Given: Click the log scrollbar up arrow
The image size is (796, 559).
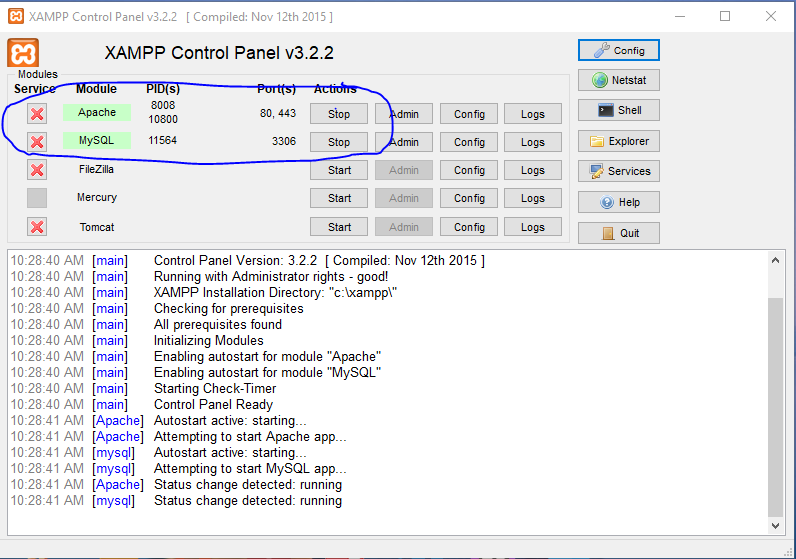Looking at the screenshot, I should (775, 260).
